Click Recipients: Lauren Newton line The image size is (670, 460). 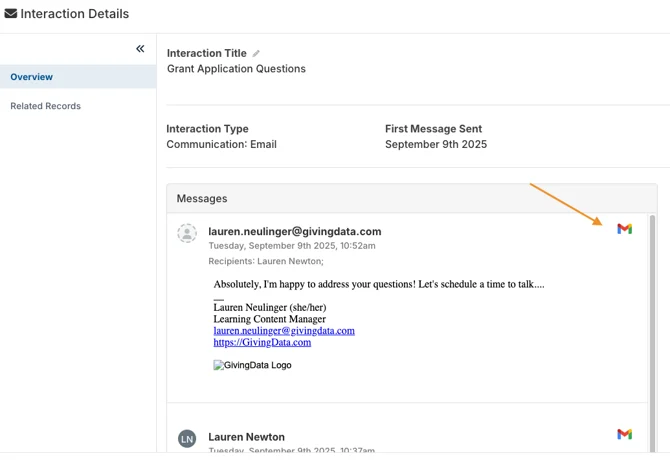(266, 261)
